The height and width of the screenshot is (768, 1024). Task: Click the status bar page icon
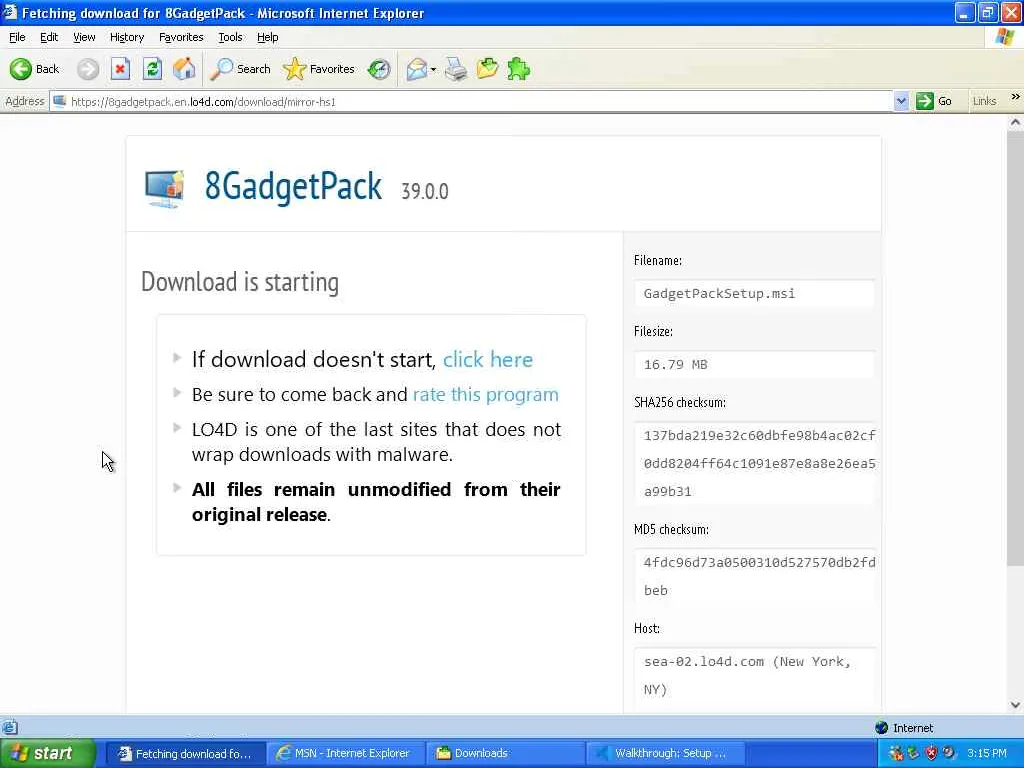point(9,727)
